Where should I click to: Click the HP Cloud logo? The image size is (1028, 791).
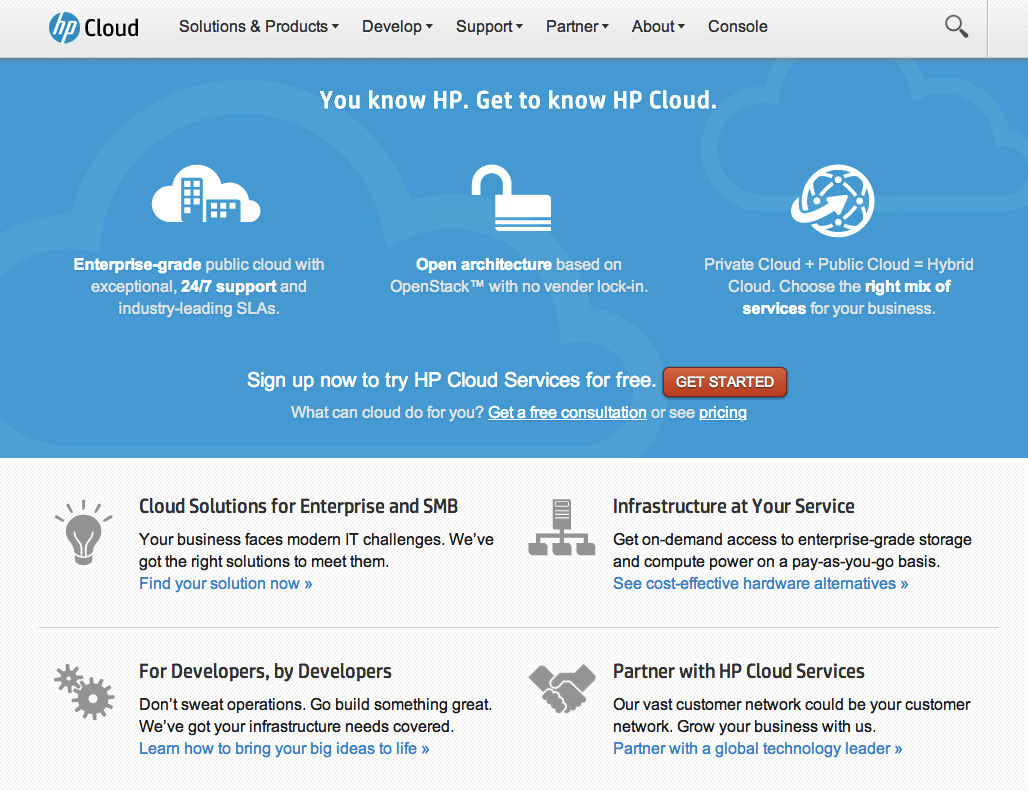tap(94, 28)
